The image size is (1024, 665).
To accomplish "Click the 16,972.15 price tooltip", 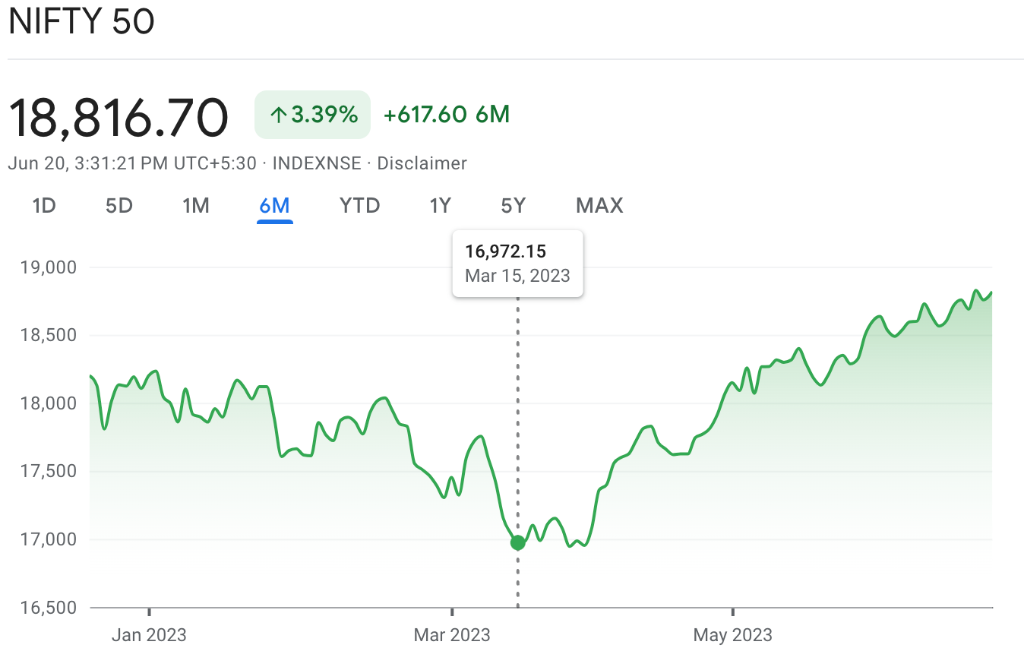I will click(x=517, y=263).
